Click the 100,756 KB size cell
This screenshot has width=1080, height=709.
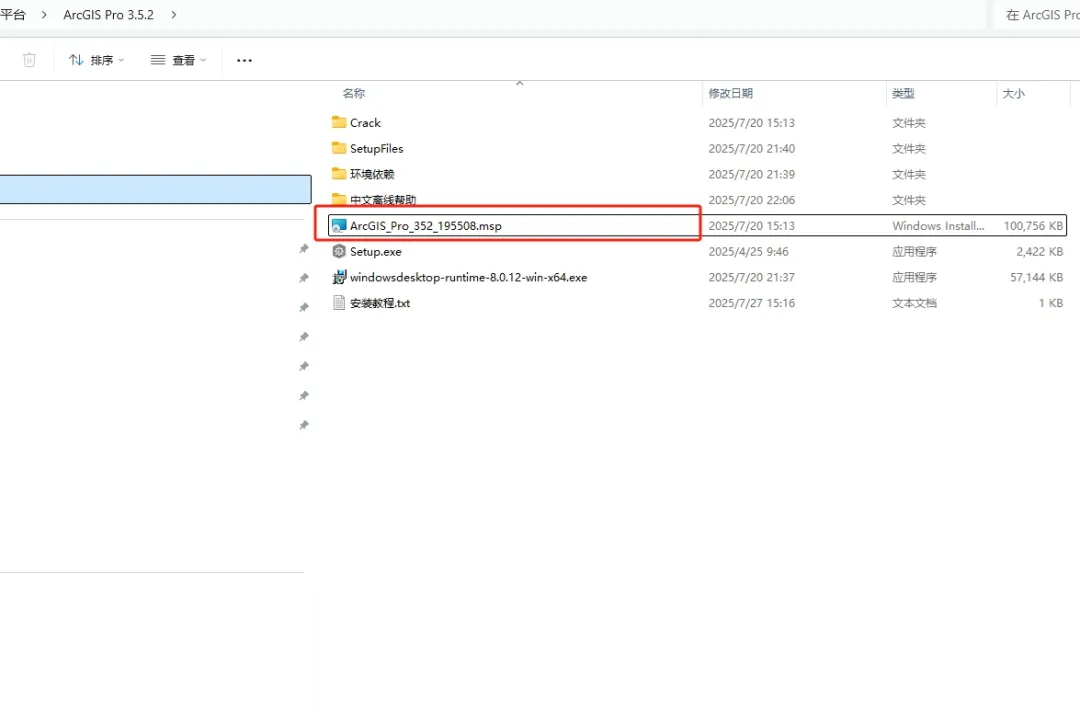[1033, 225]
